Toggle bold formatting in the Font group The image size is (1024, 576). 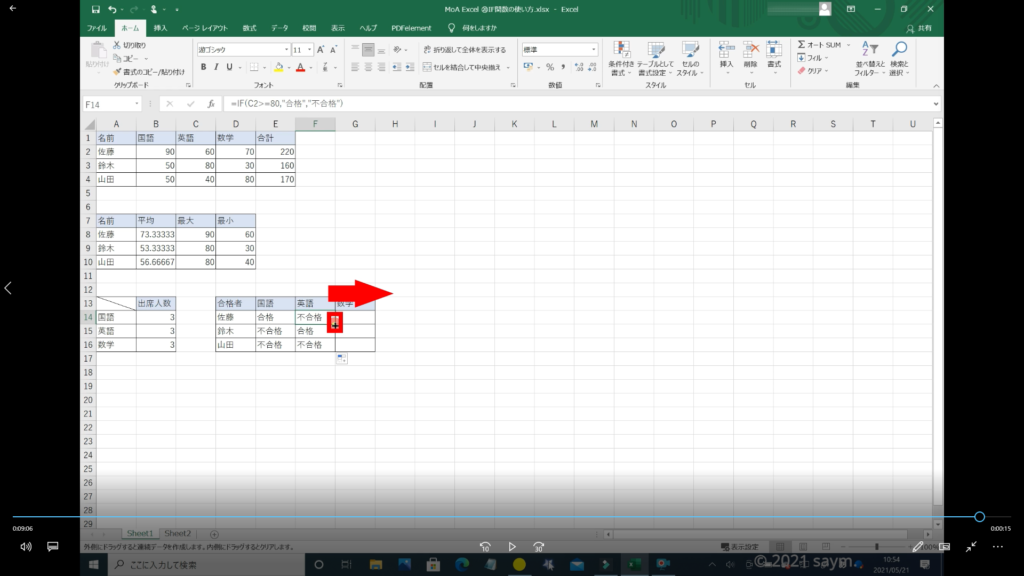point(203,67)
